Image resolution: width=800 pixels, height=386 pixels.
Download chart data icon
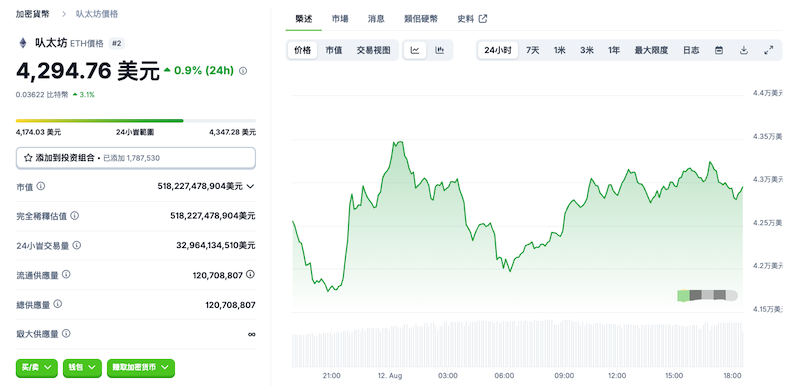pos(744,50)
